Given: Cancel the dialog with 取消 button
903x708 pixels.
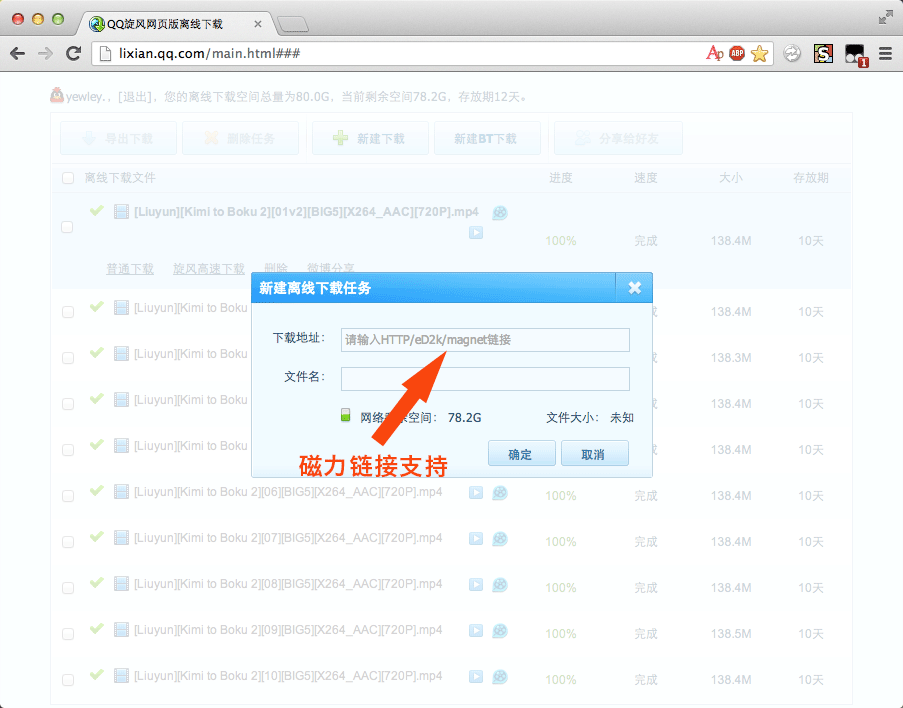Looking at the screenshot, I should point(594,454).
